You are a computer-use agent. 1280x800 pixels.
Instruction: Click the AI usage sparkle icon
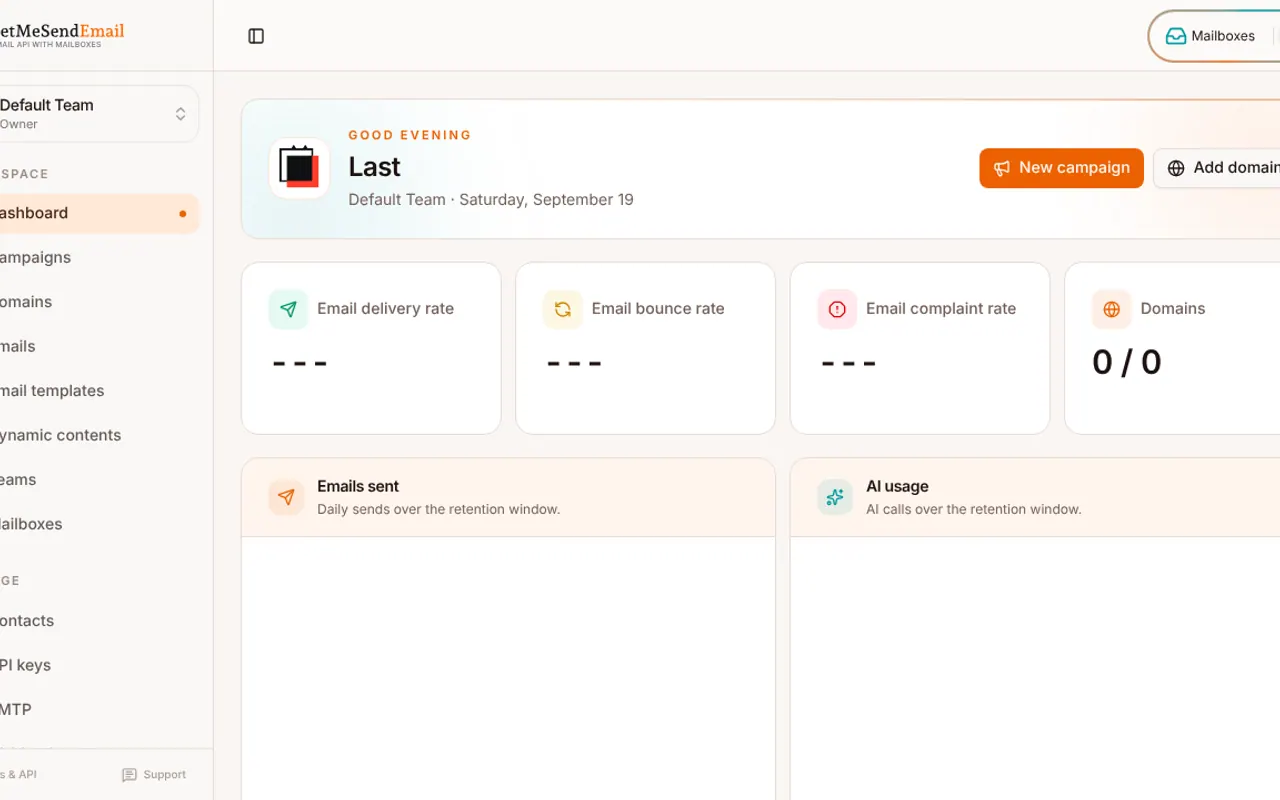835,497
